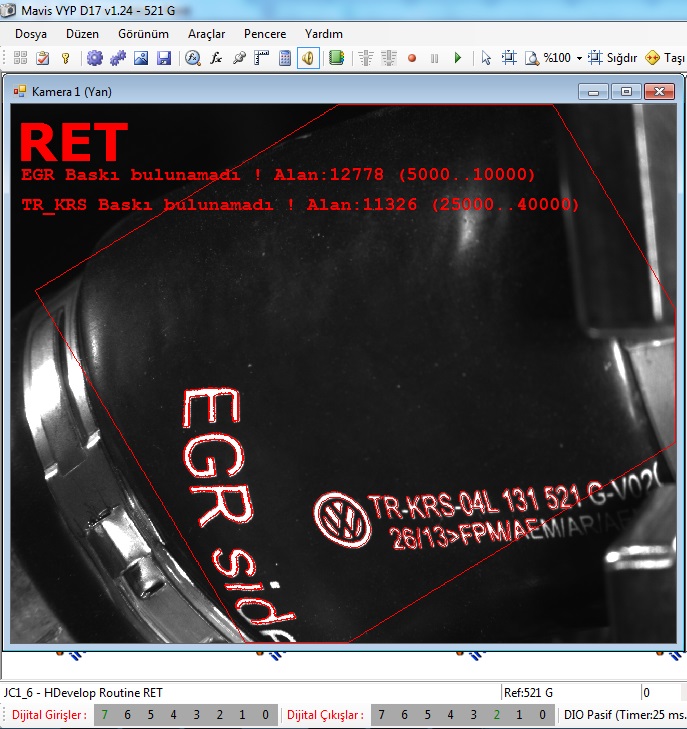Image resolution: width=687 pixels, height=729 pixels.
Task: Open the Düzen menu
Action: click(x=82, y=34)
